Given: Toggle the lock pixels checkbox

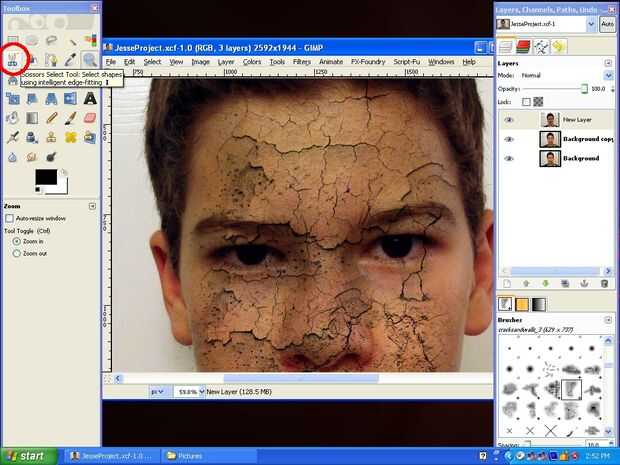Looking at the screenshot, I should click(526, 102).
